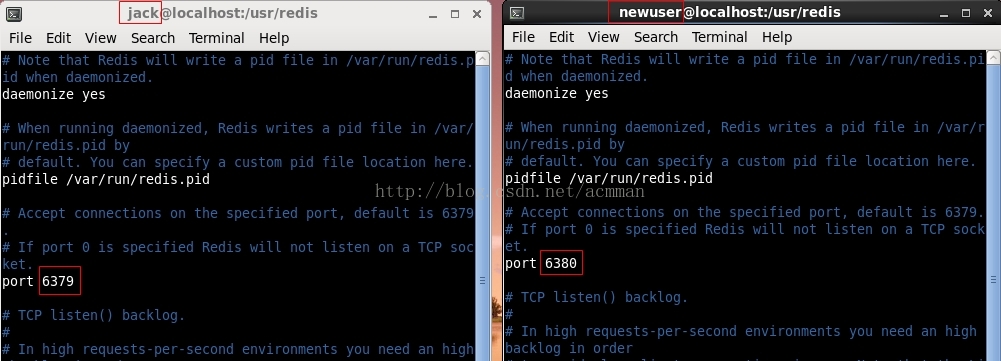Open Search menu in newuser terminal
The height and width of the screenshot is (361, 1001).
click(x=656, y=37)
